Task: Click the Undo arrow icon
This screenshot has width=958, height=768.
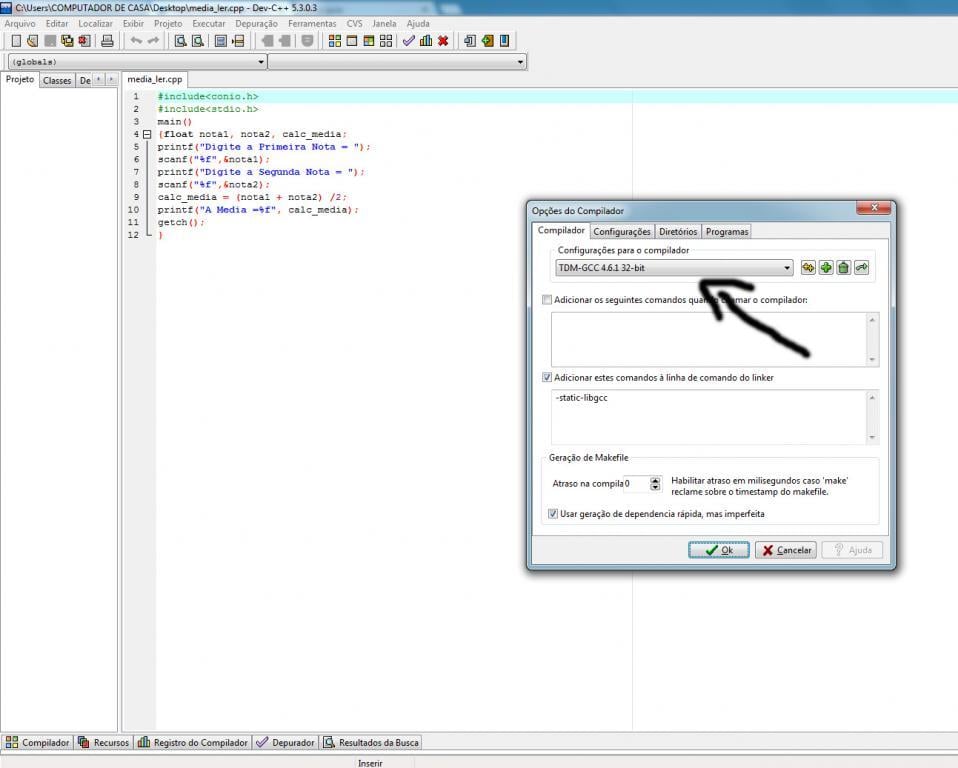Action: (x=136, y=41)
